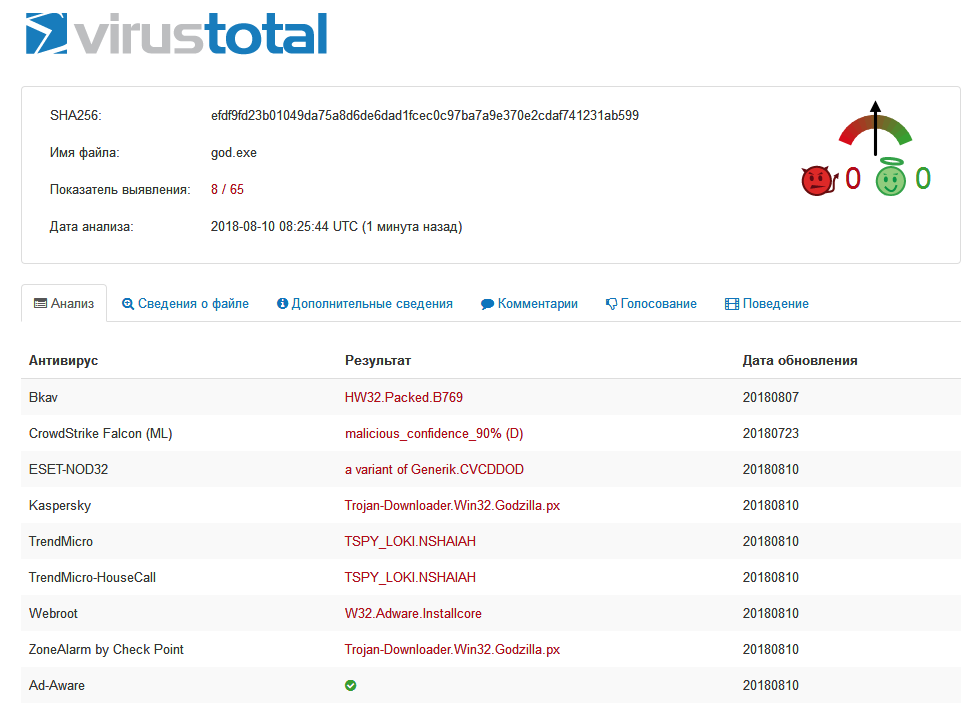Click CrowdStrike update date 20180723
The image size is (976, 704).
point(771,433)
